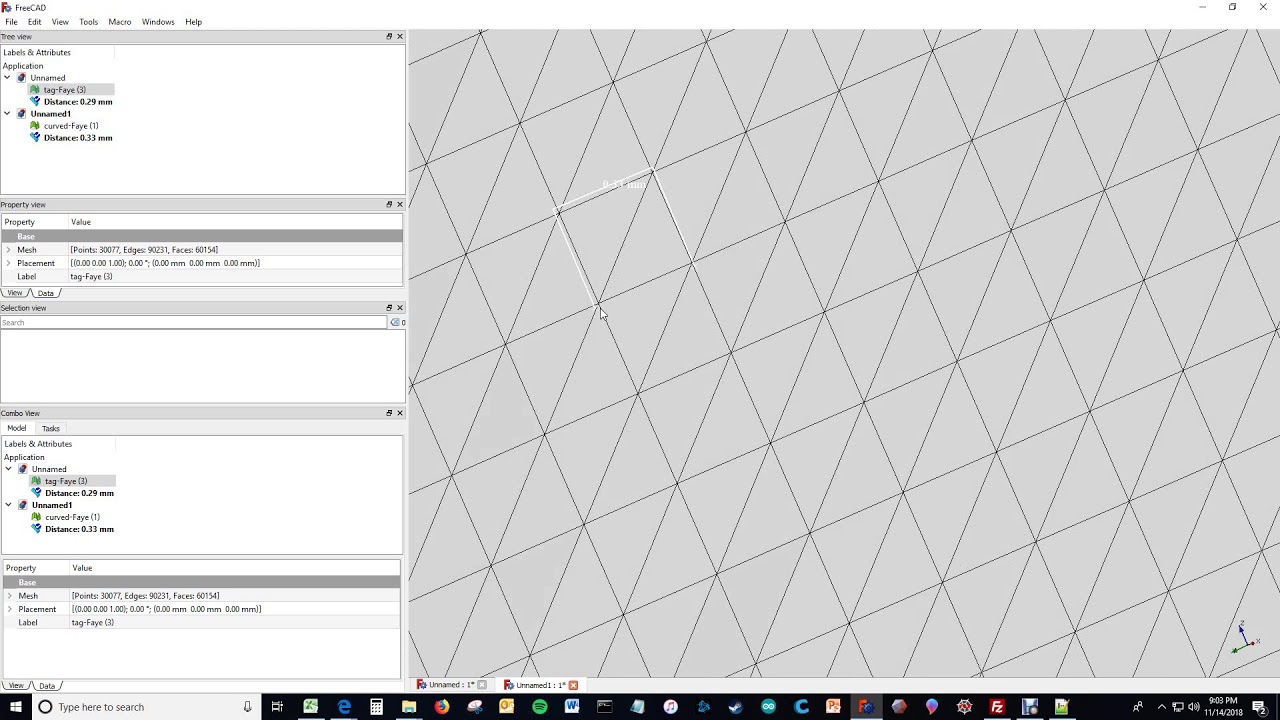Select curved-Faye (1) mesh in Tree view

(x=71, y=126)
